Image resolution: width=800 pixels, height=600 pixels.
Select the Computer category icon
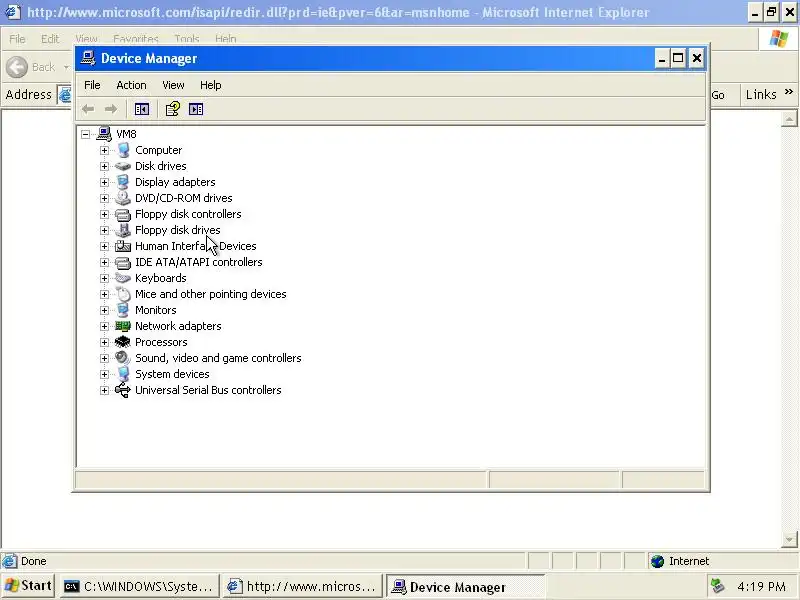point(123,150)
